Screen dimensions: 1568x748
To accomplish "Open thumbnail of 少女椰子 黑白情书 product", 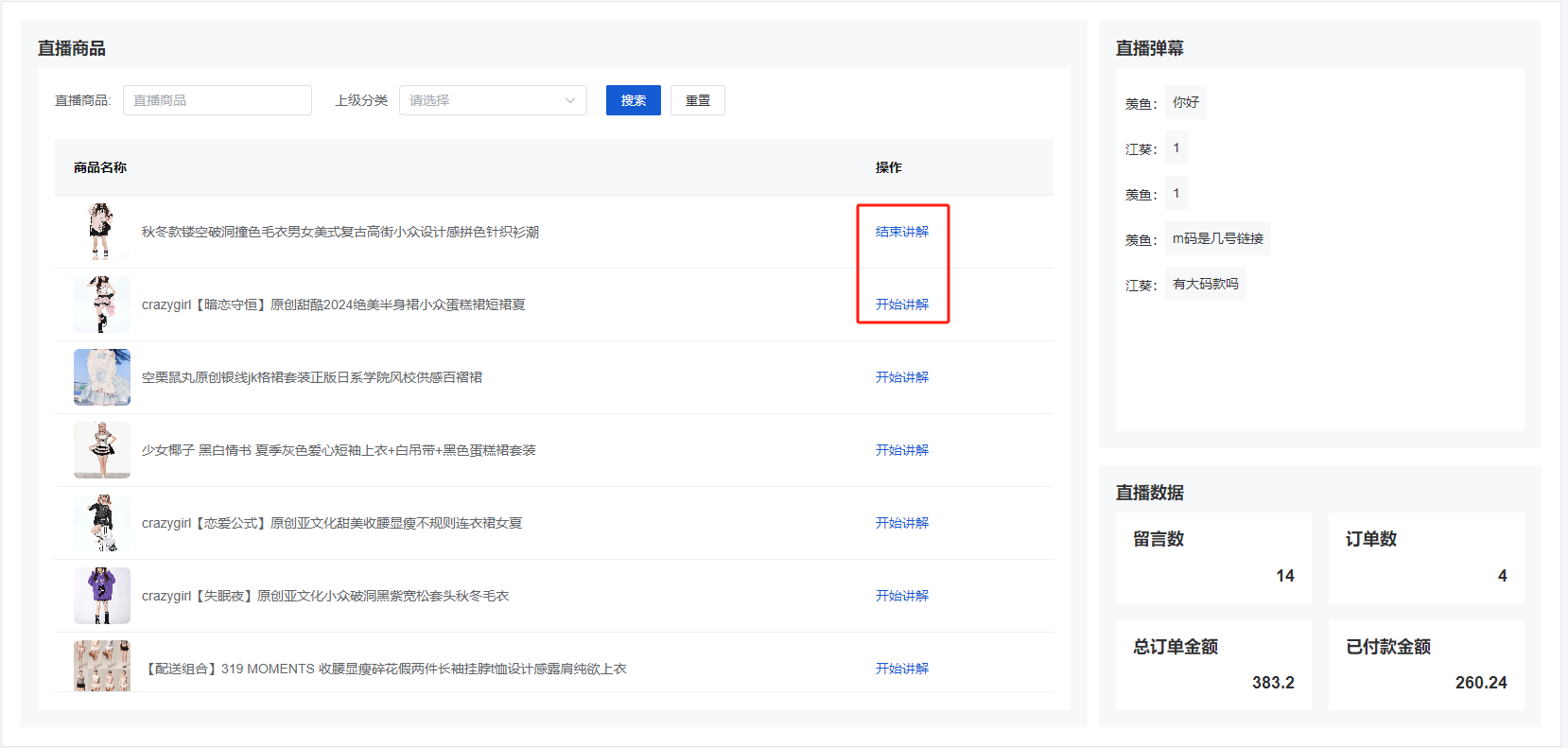I will [102, 450].
